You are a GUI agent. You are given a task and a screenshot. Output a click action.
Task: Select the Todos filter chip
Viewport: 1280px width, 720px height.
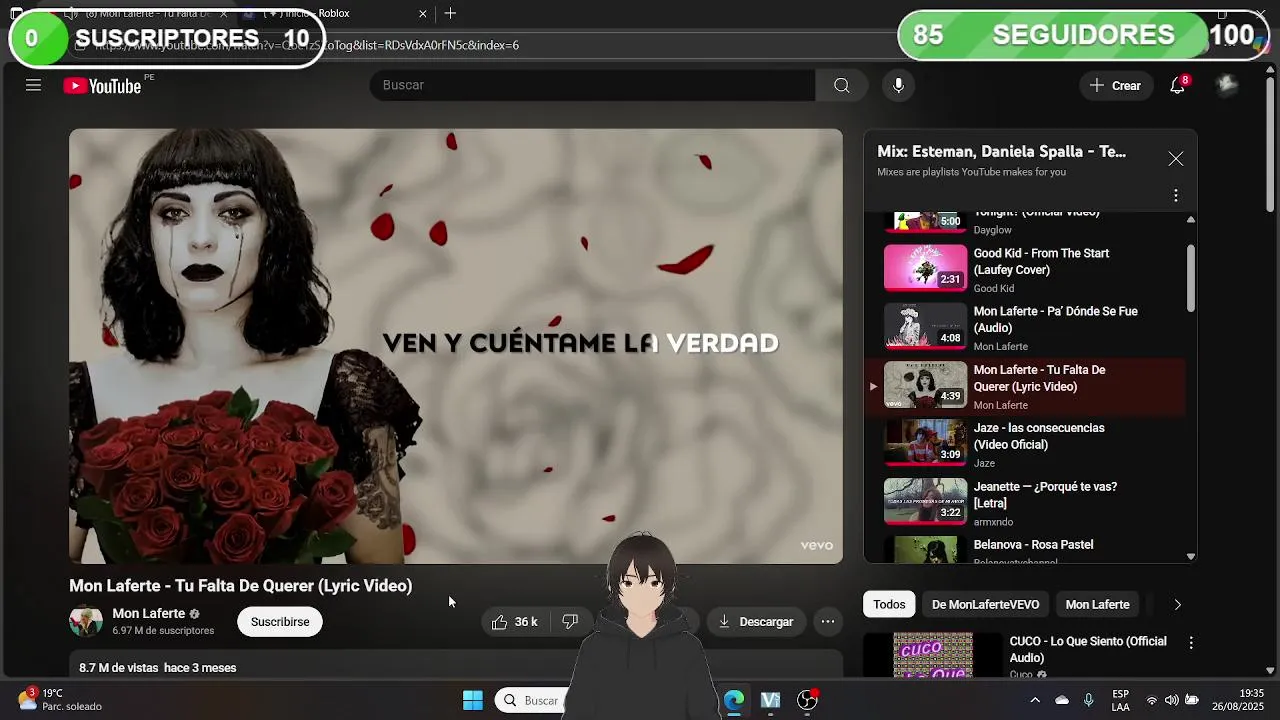coord(889,604)
